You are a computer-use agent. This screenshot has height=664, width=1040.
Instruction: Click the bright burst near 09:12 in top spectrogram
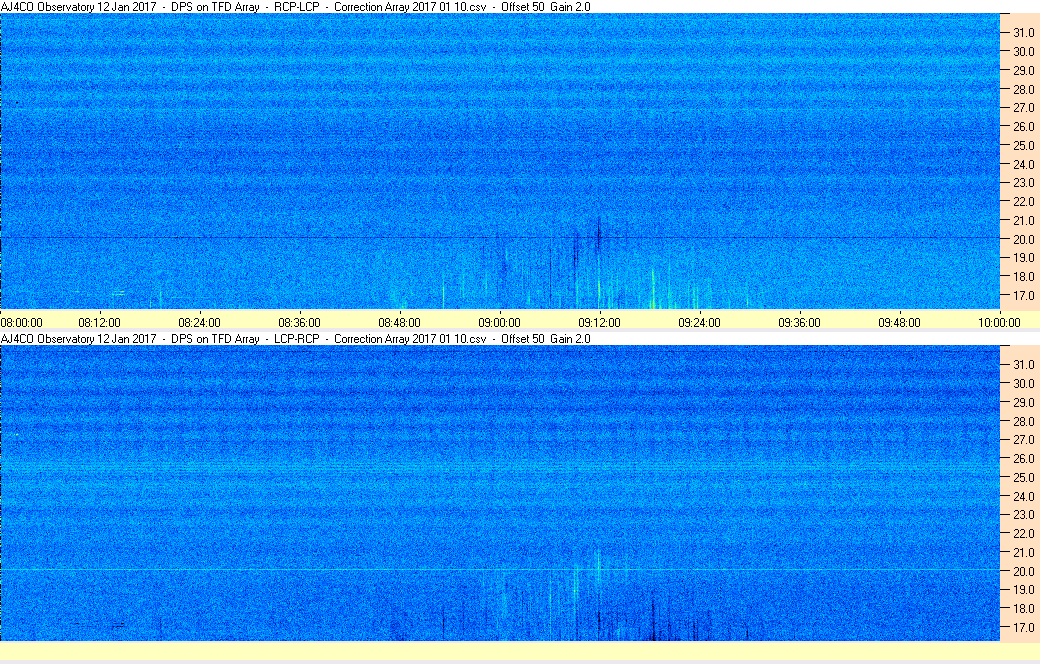[x=599, y=285]
